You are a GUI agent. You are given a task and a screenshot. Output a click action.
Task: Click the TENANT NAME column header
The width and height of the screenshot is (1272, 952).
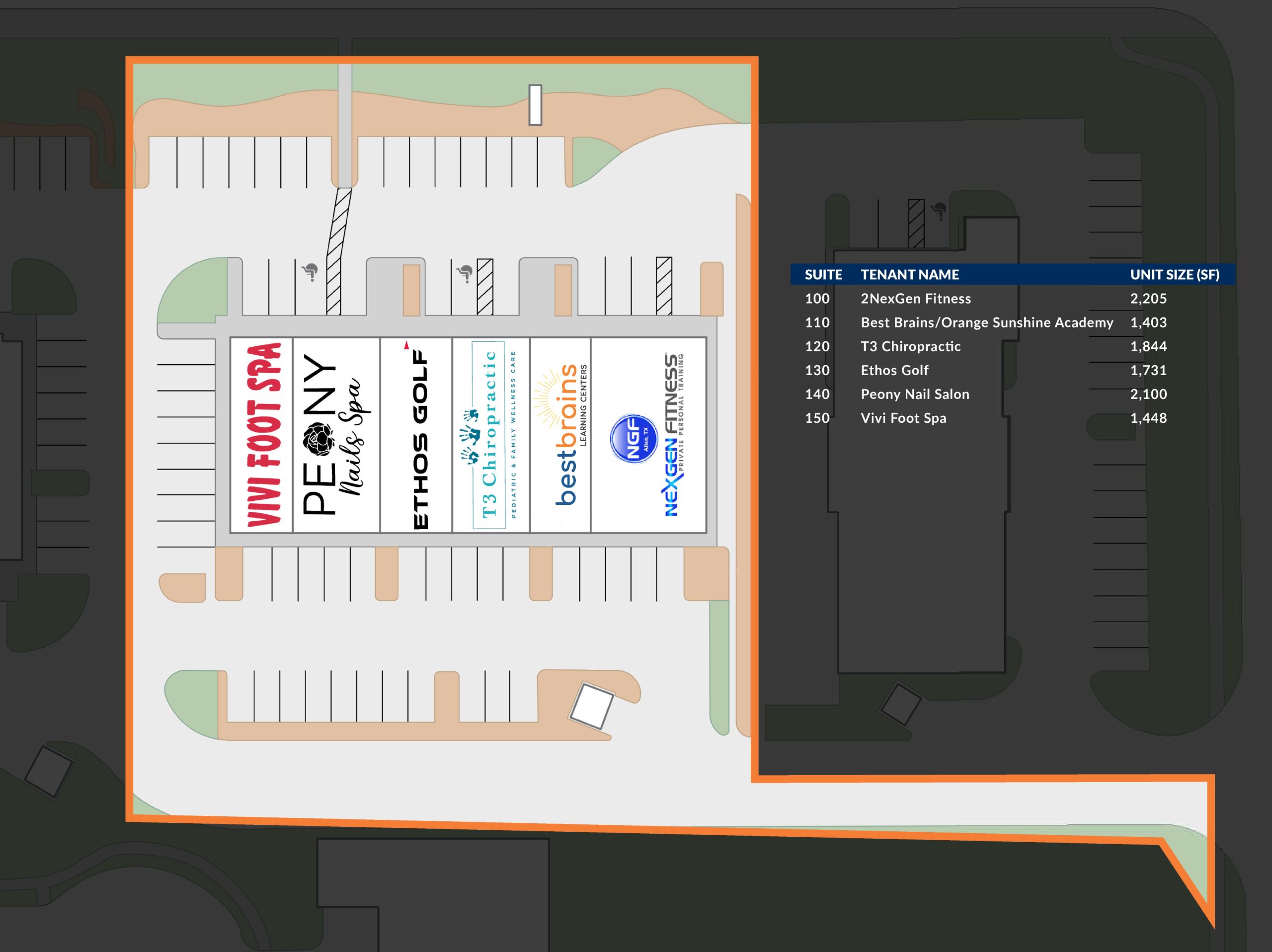910,275
